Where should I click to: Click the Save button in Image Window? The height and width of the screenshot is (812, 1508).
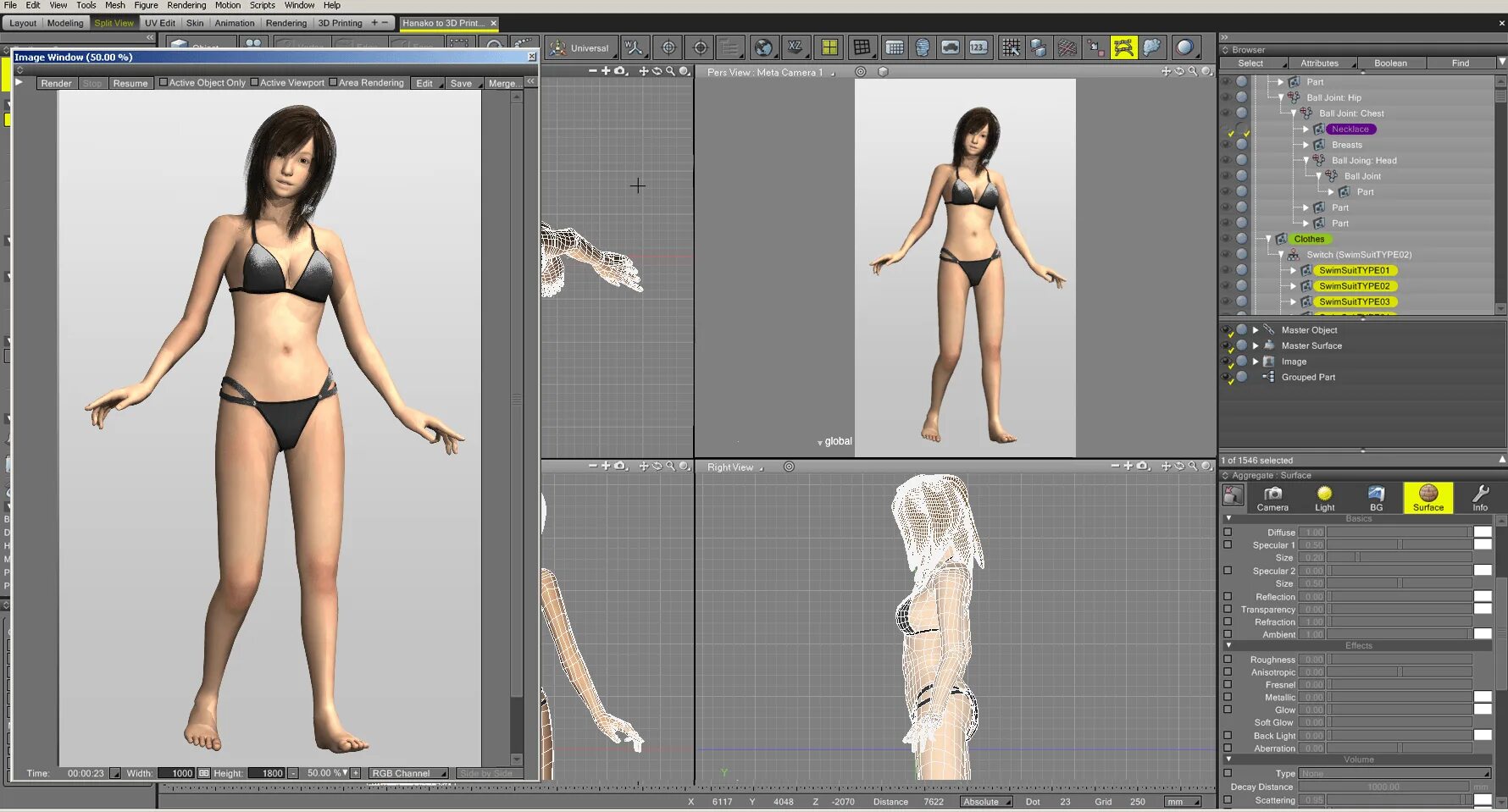pos(461,83)
